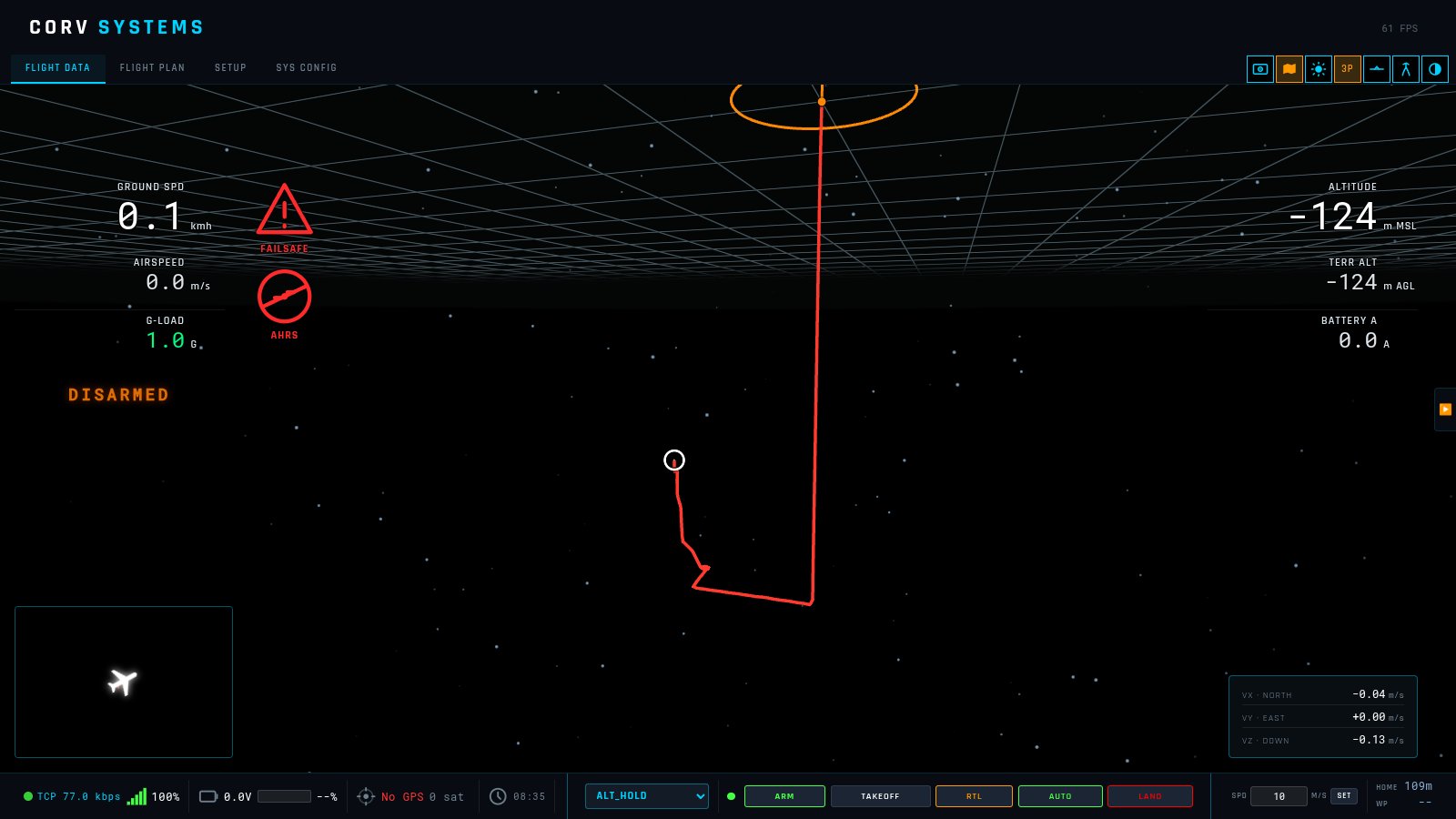Image resolution: width=1456 pixels, height=819 pixels.
Task: Click the tripod compass-shaped toolbar icon
Action: (x=1406, y=69)
